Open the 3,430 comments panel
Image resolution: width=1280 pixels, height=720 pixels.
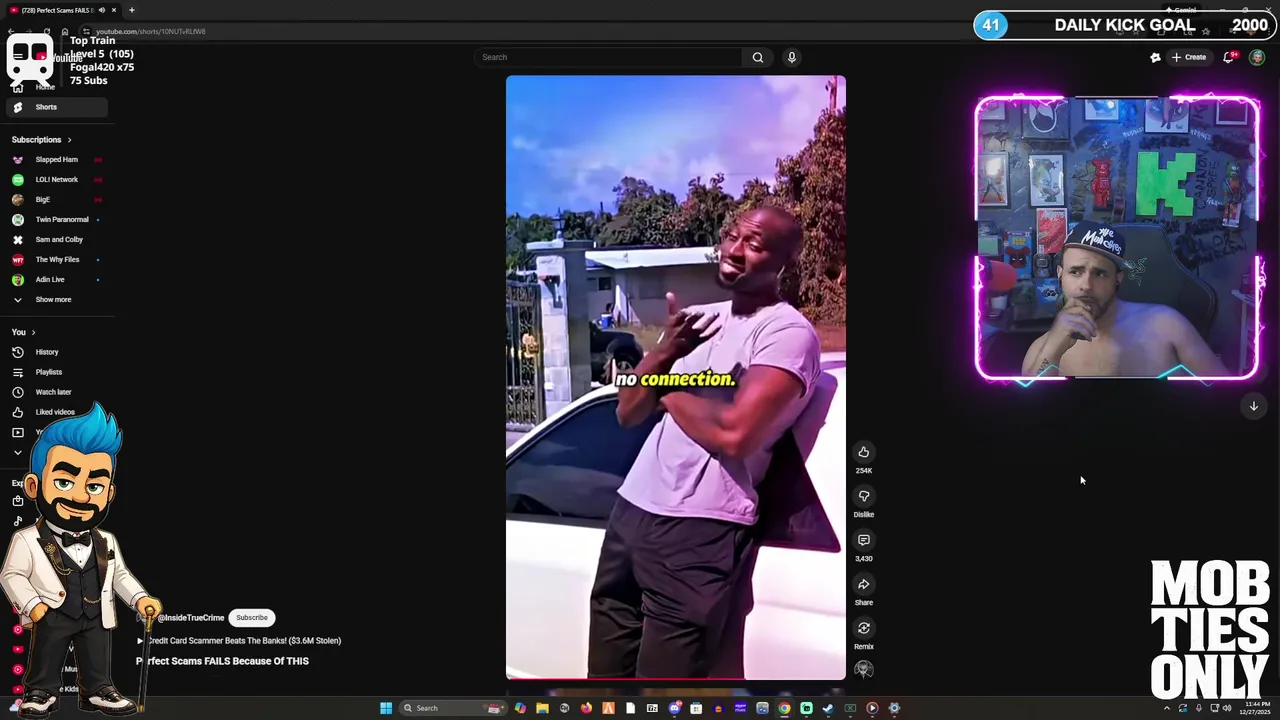click(864, 540)
